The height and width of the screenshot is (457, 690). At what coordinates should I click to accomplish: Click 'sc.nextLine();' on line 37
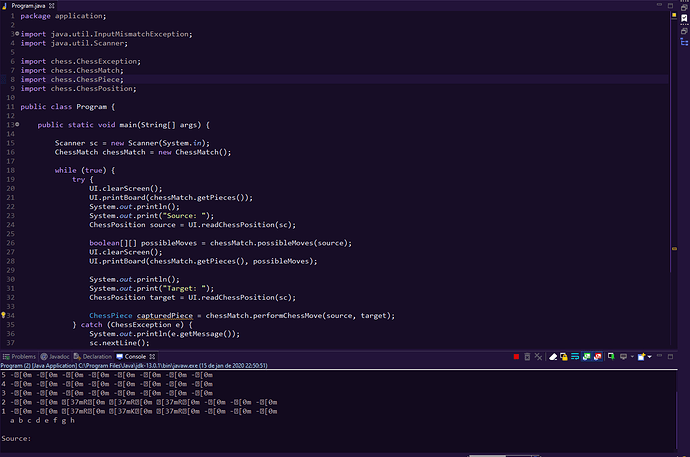[x=119, y=343]
